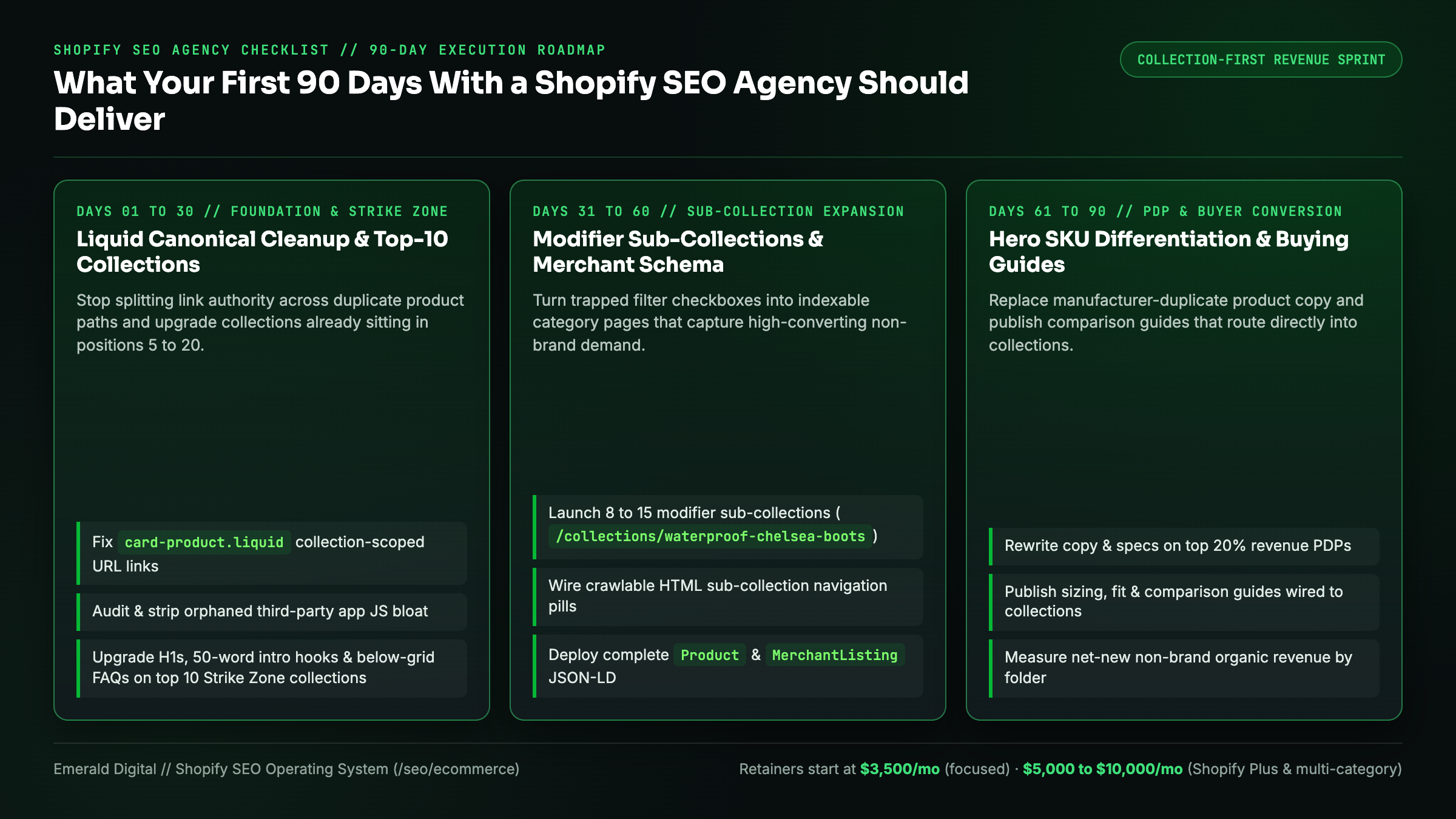Image resolution: width=1456 pixels, height=819 pixels.
Task: Click 'Audit & strip orphaned third-party app JS bloat' item
Action: click(272, 612)
